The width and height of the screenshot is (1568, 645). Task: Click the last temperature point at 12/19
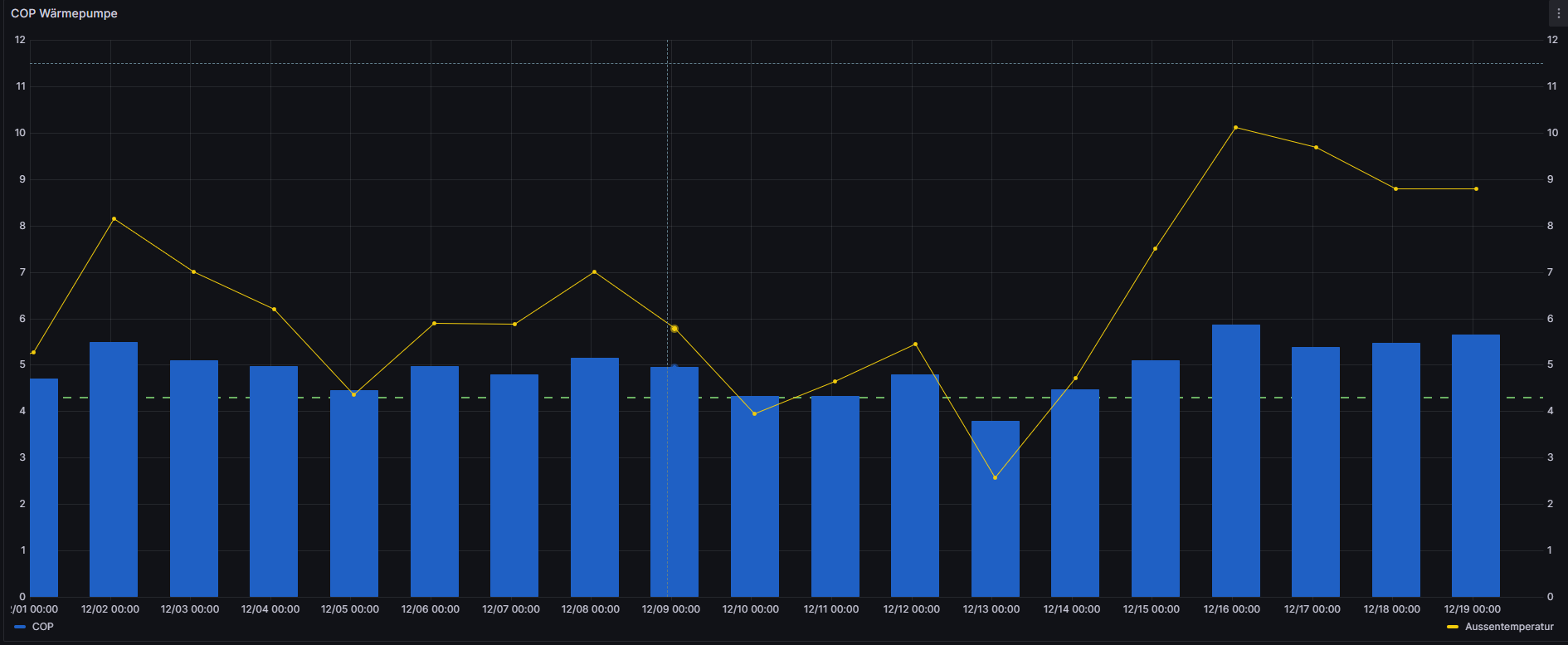click(1476, 188)
